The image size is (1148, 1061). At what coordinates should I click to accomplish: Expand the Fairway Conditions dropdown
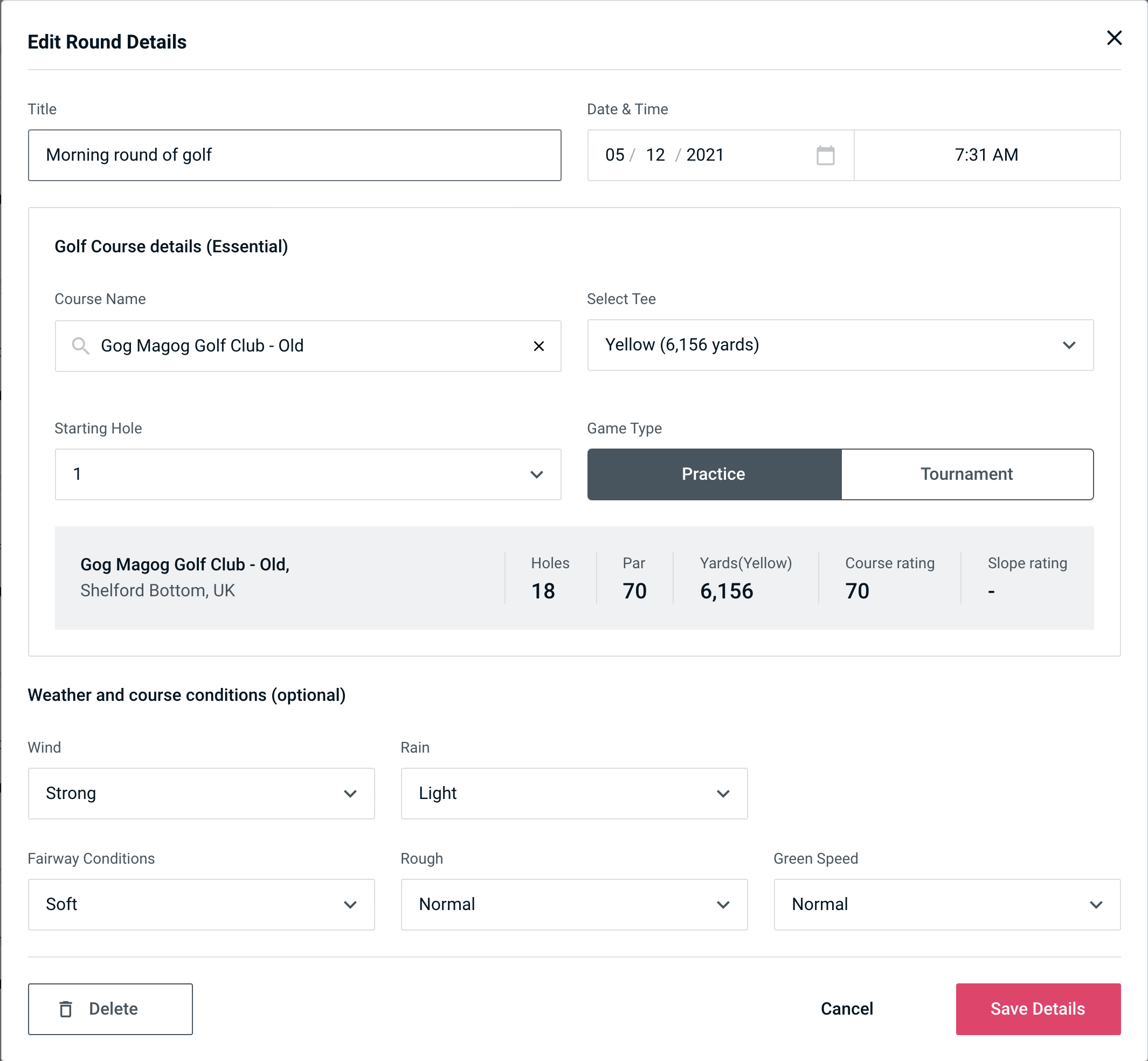(x=201, y=904)
